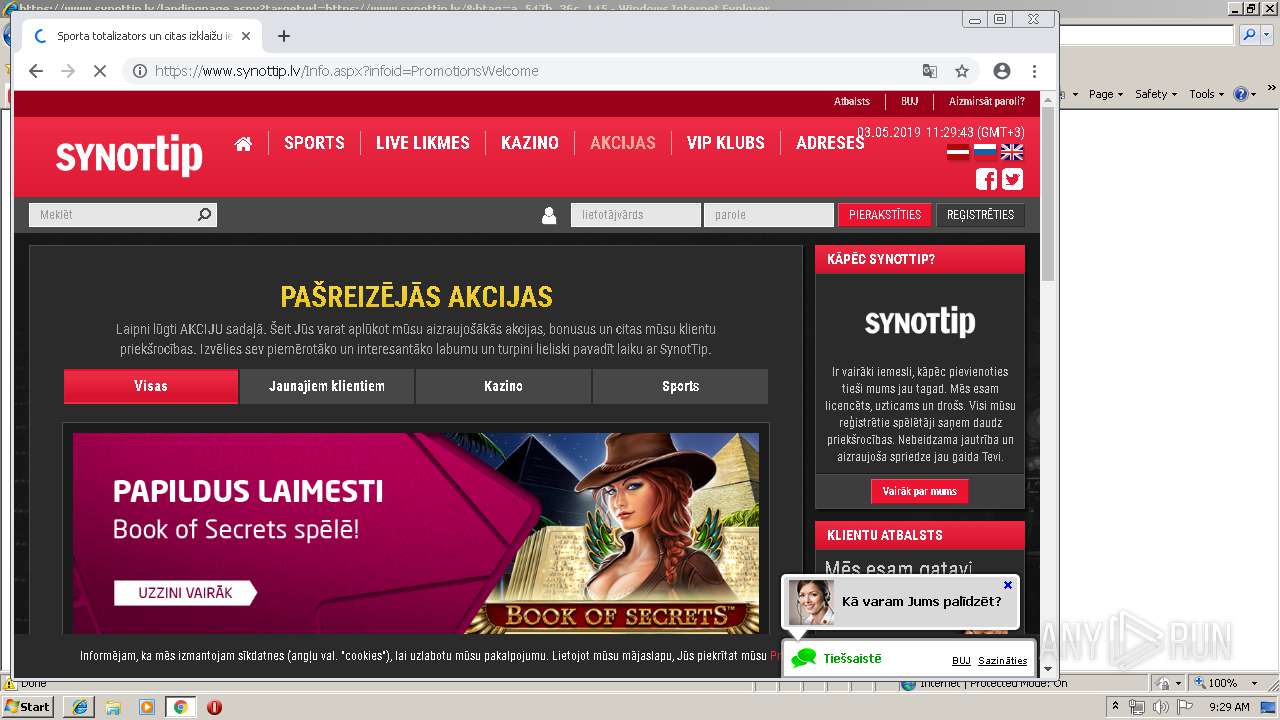Open Windows Explorer folder in taskbar
The width and height of the screenshot is (1280, 720).
(113, 707)
